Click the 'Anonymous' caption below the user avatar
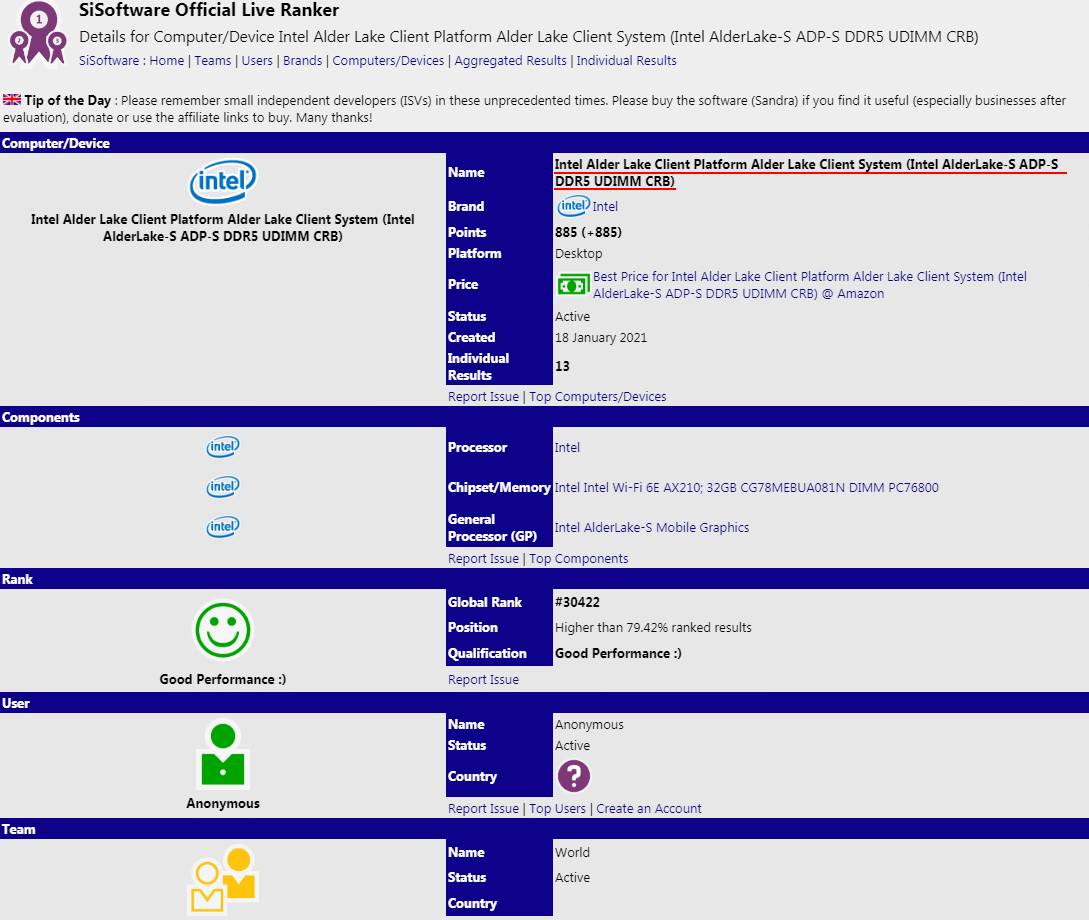 (x=223, y=803)
